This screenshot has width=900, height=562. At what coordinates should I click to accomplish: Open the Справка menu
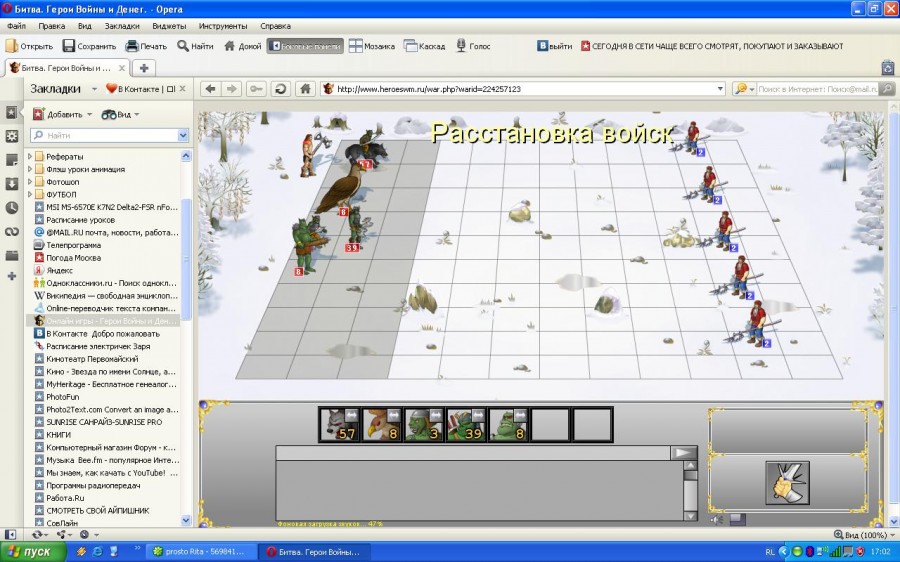pyautogui.click(x=275, y=26)
